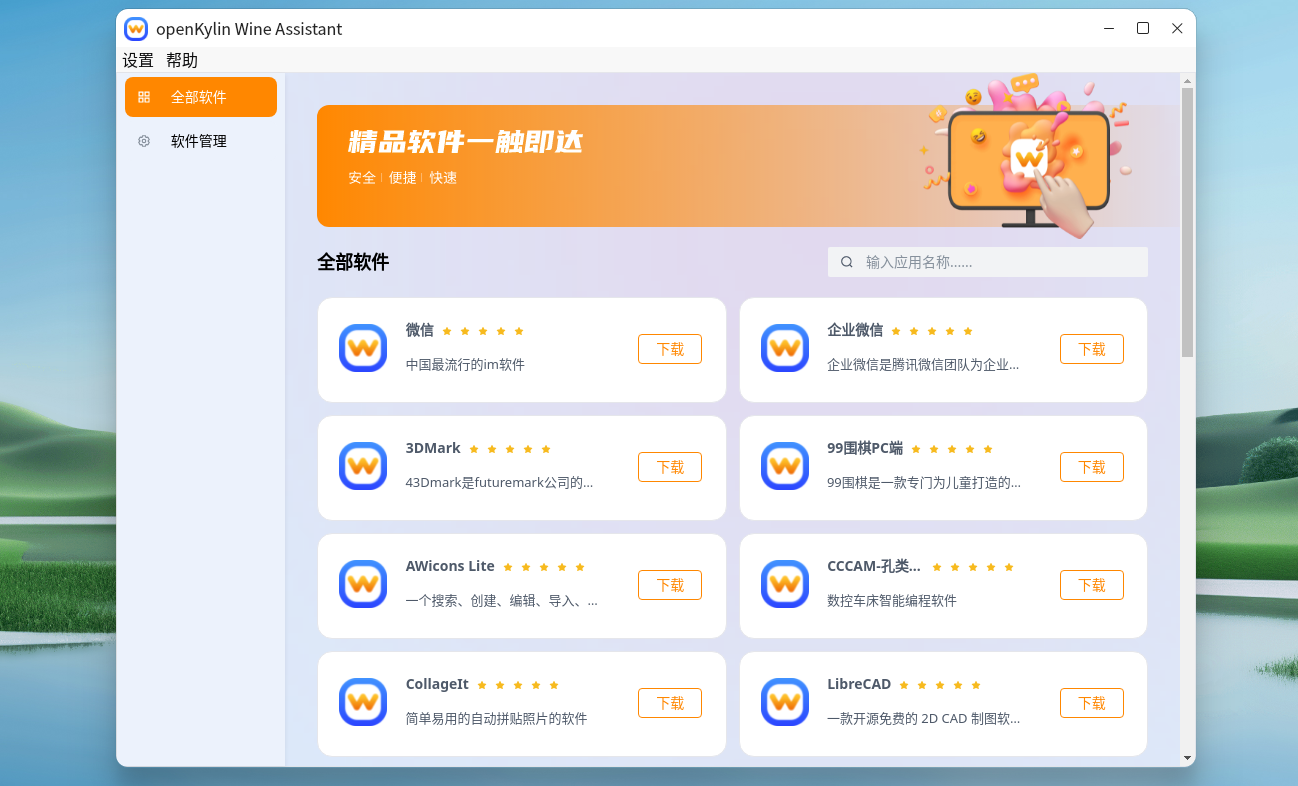Minimize the Wine Assistant window
The width and height of the screenshot is (1298, 786).
1109,28
